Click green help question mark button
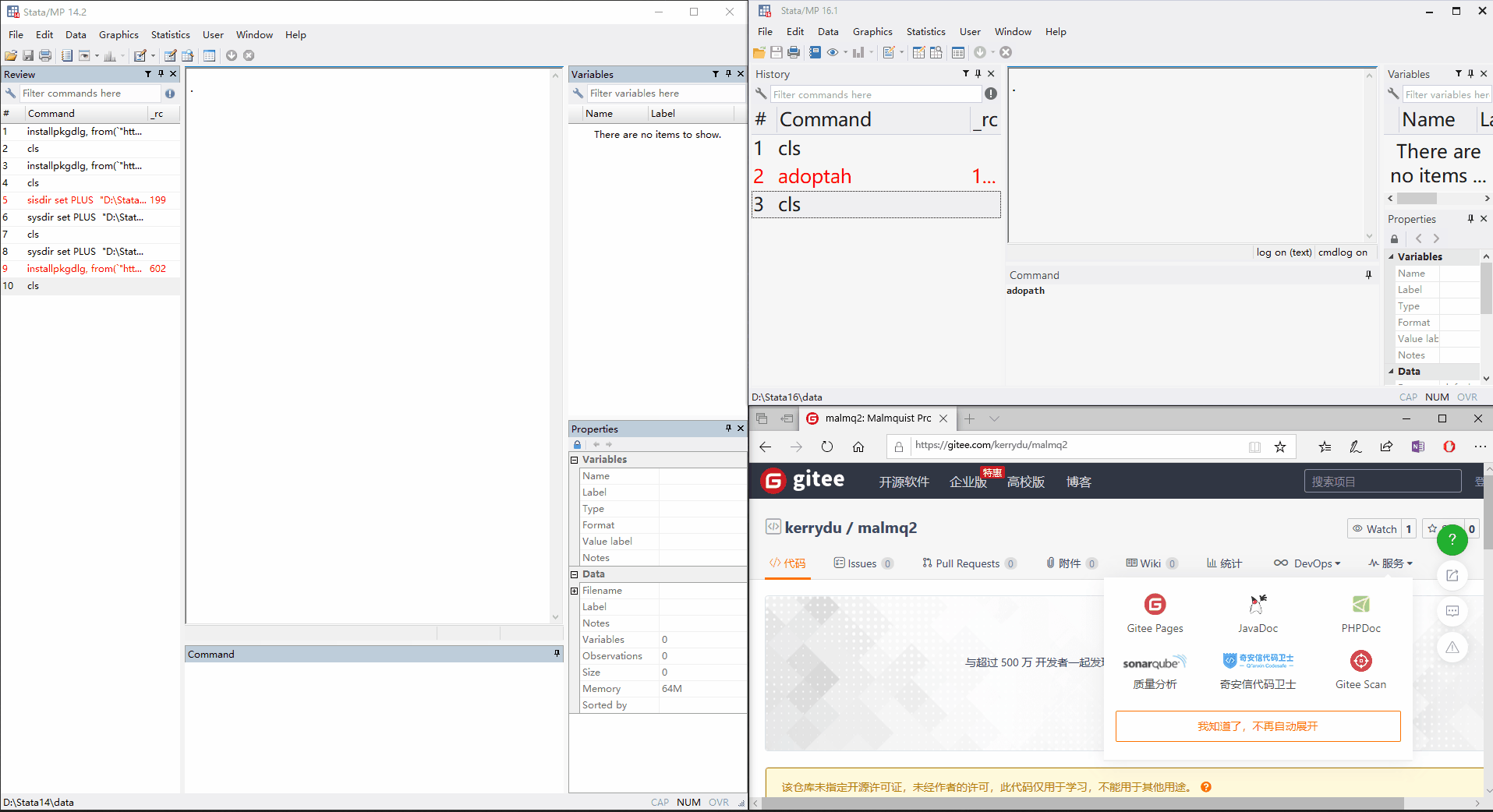The image size is (1493, 812). point(1452,539)
